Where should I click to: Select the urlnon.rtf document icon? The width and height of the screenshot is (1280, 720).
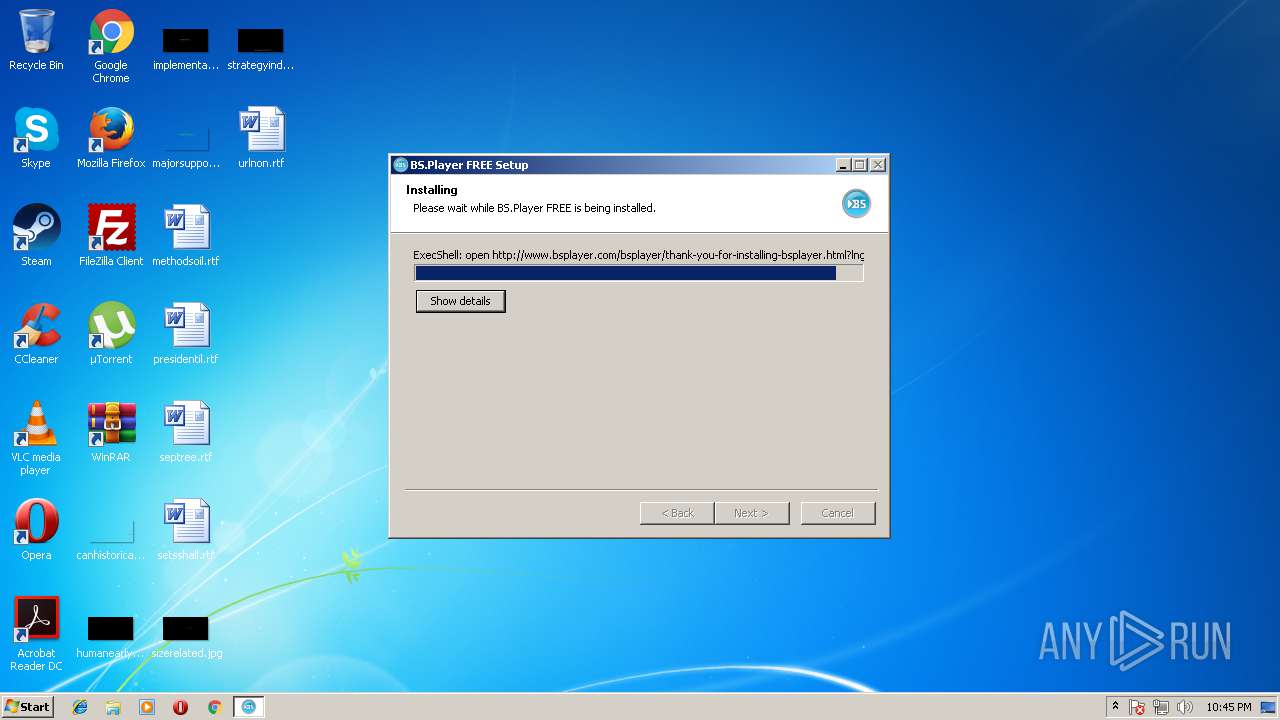(x=261, y=138)
